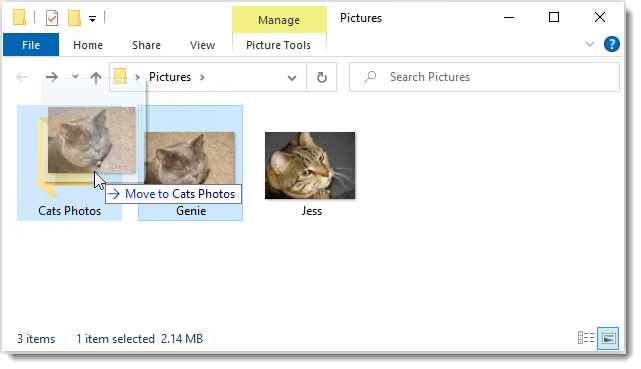641x369 pixels.
Task: Switch to the View ribbon tab
Action: click(202, 45)
